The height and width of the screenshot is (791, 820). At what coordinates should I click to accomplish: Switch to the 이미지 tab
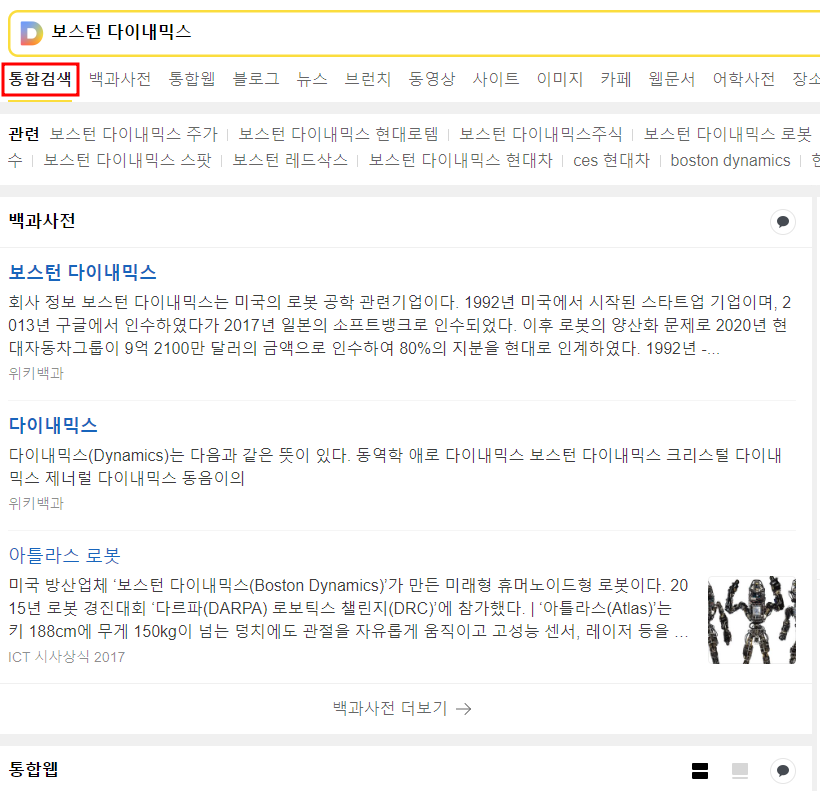click(x=560, y=79)
